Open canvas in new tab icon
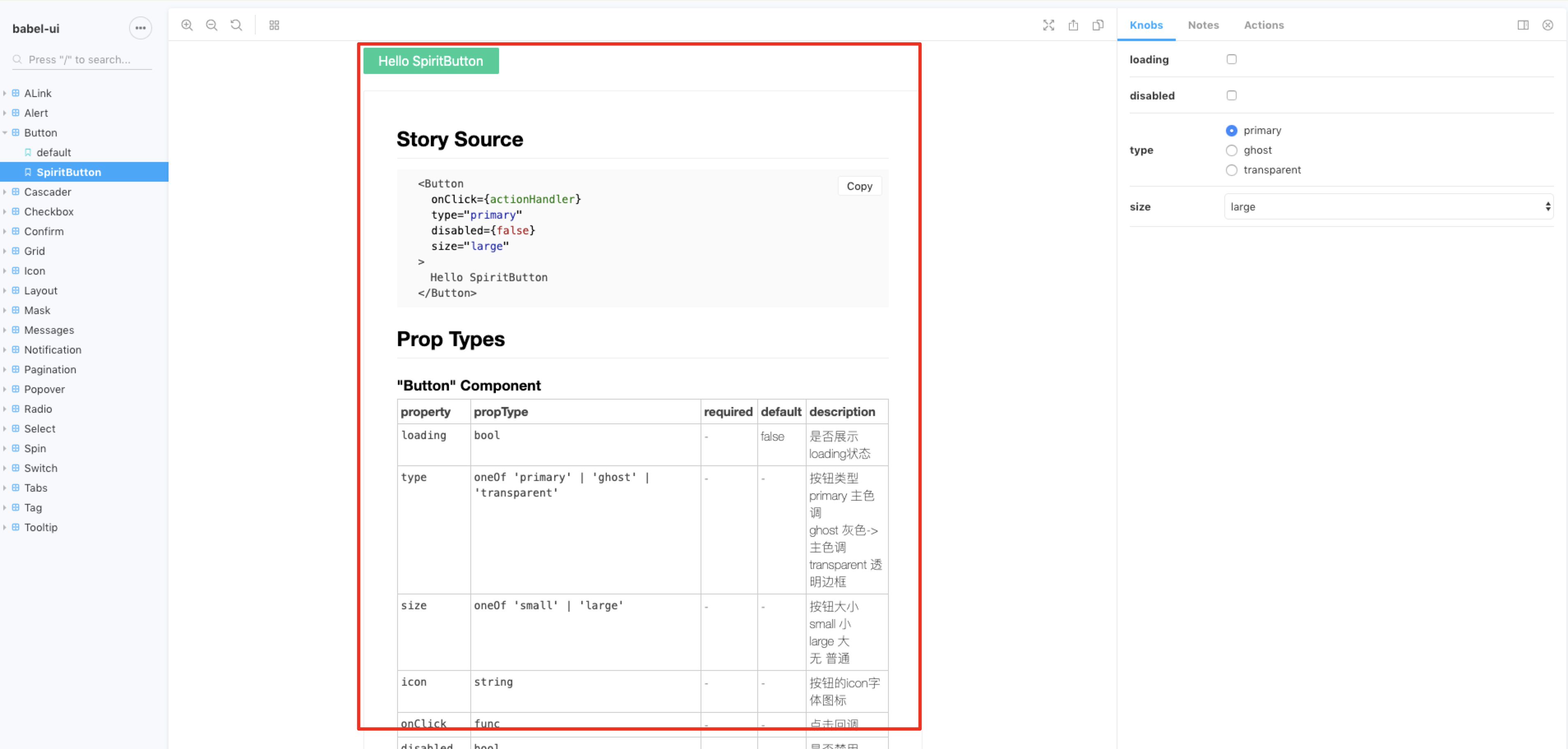1568x749 pixels. (x=1073, y=25)
